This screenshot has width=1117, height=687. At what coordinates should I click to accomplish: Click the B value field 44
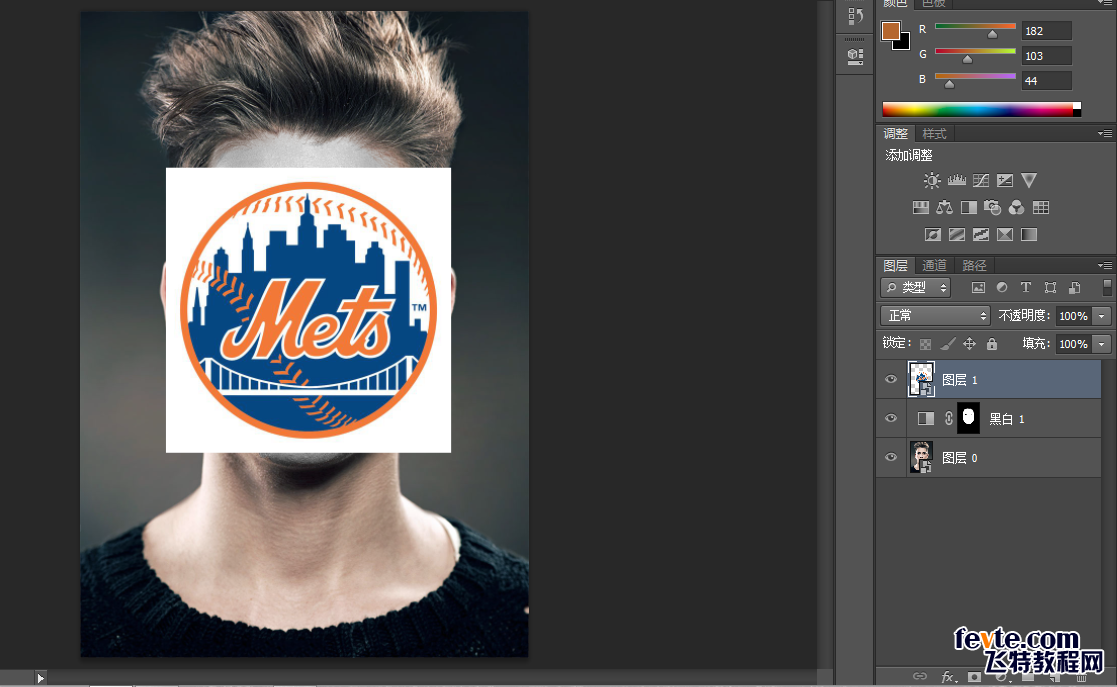(x=1046, y=81)
